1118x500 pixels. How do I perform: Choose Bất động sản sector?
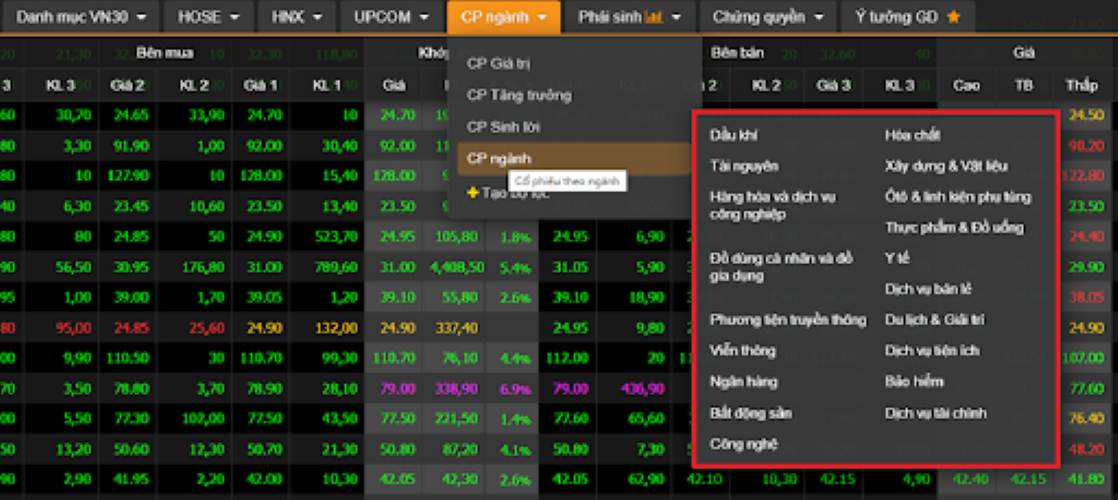coord(751,412)
